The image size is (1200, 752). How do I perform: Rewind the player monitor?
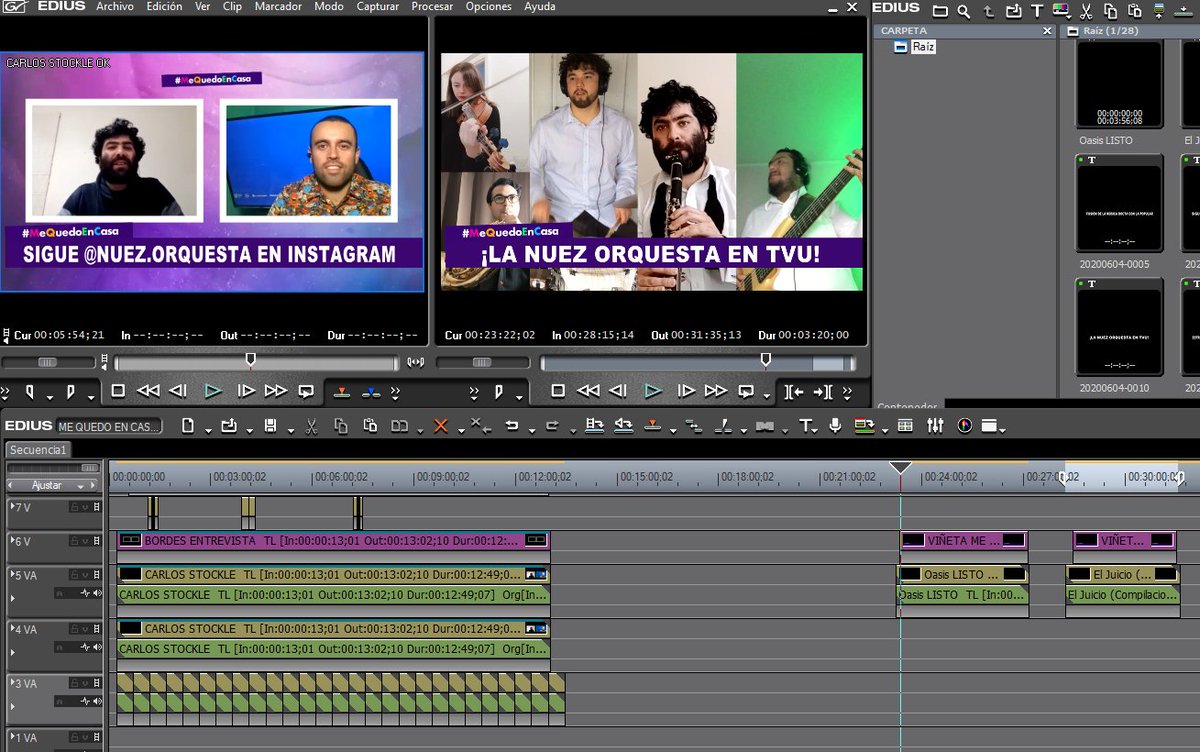[148, 391]
